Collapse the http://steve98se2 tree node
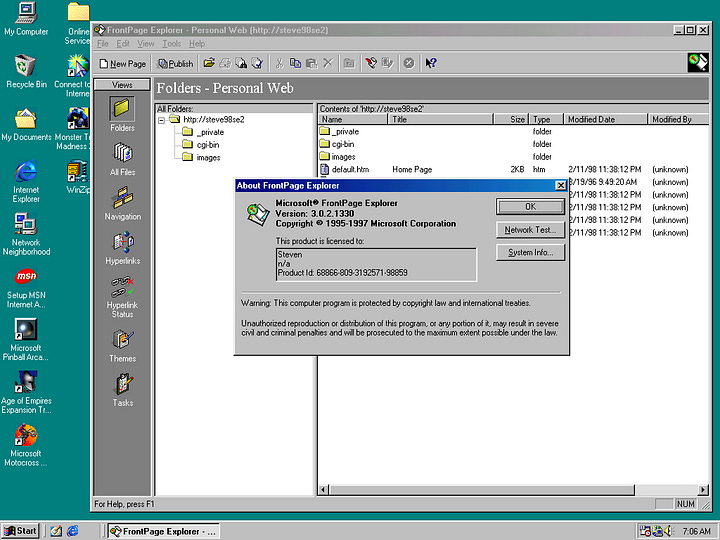 pos(161,120)
